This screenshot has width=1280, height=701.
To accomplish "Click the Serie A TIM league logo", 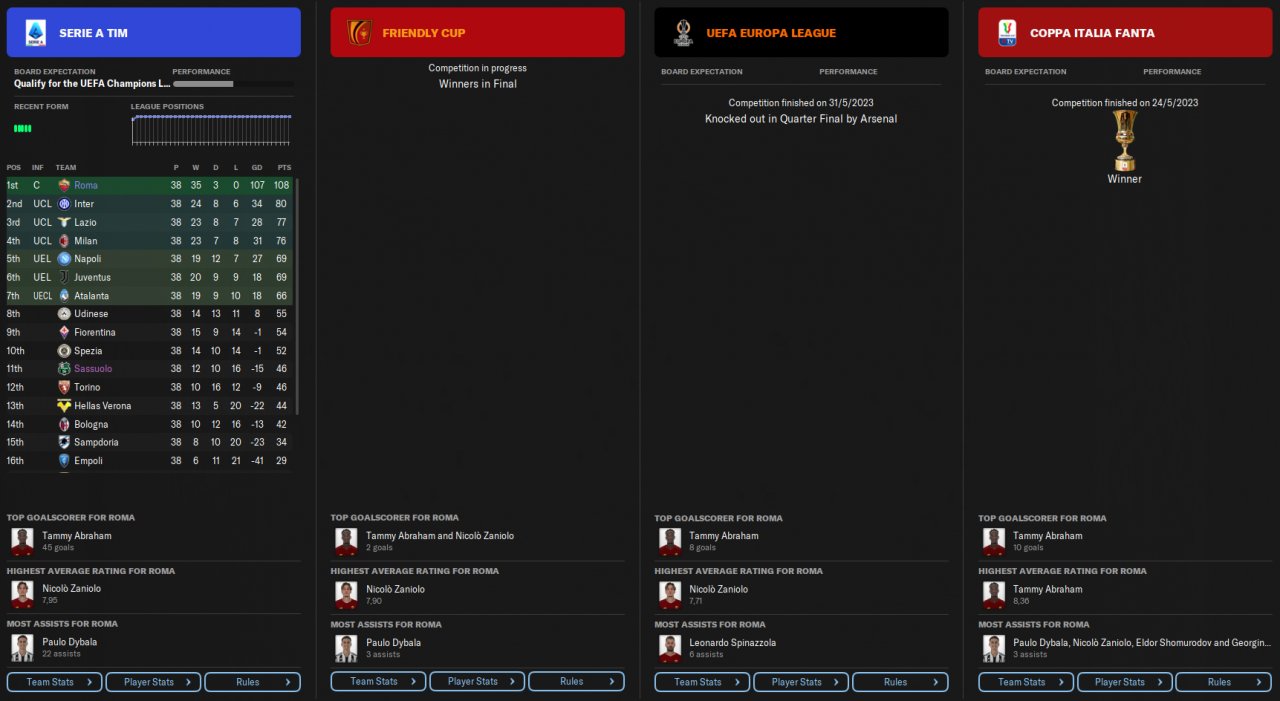I will [36, 33].
